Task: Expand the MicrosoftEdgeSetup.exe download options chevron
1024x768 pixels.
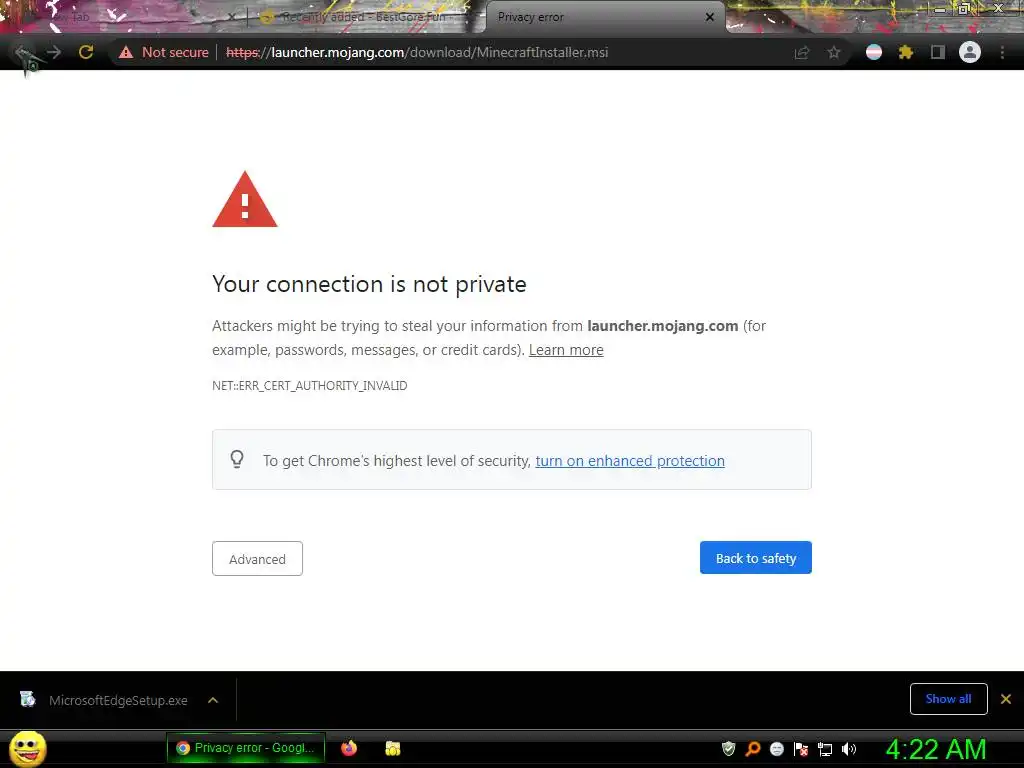Action: [x=213, y=700]
